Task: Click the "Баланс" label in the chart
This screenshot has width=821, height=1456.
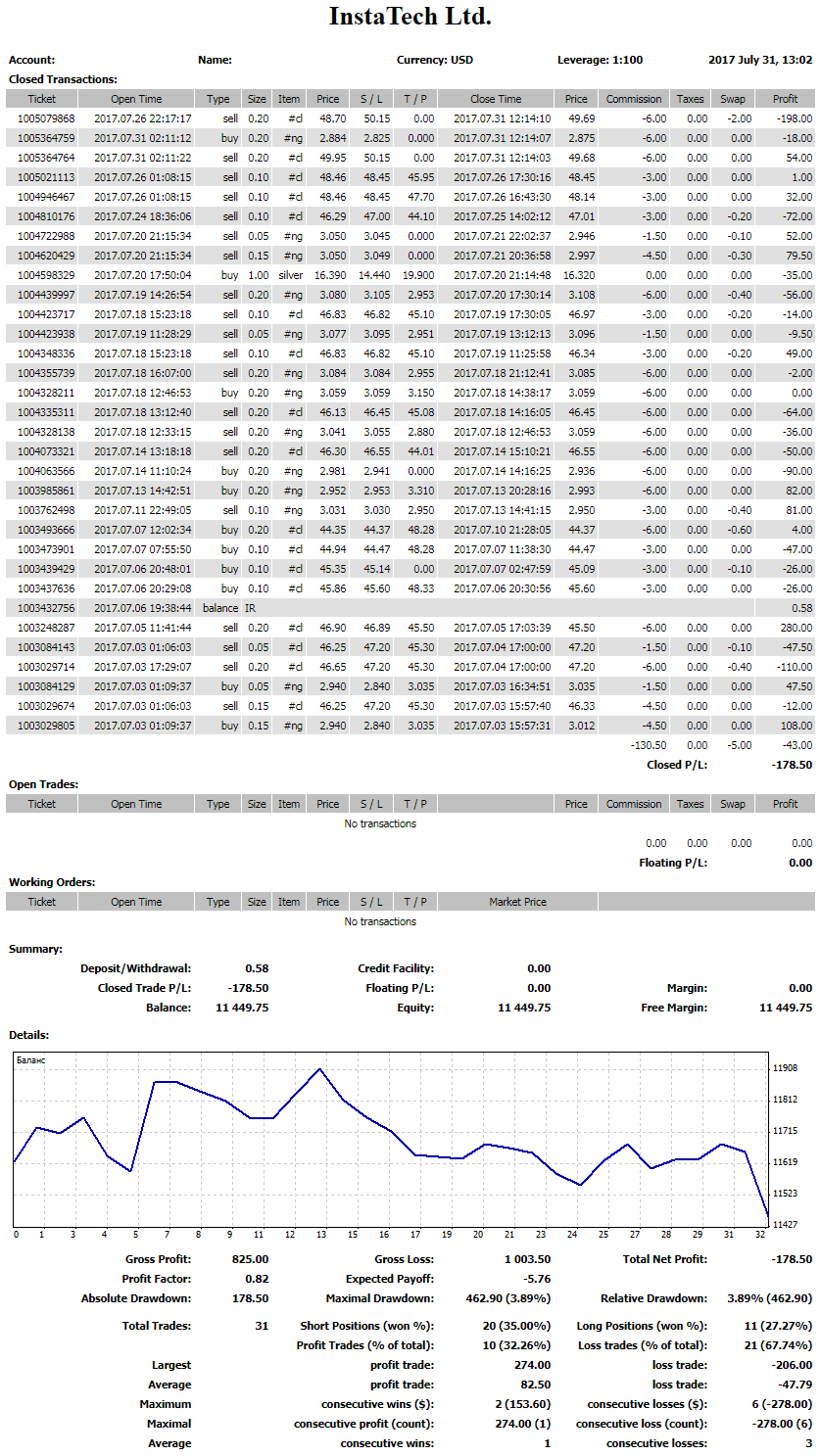Action: [32, 1060]
